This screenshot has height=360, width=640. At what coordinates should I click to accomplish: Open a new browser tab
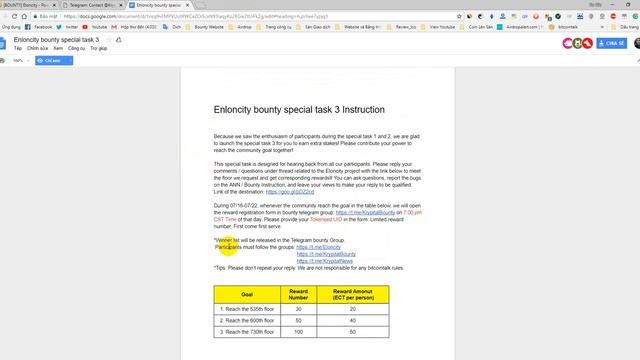[x=201, y=5]
